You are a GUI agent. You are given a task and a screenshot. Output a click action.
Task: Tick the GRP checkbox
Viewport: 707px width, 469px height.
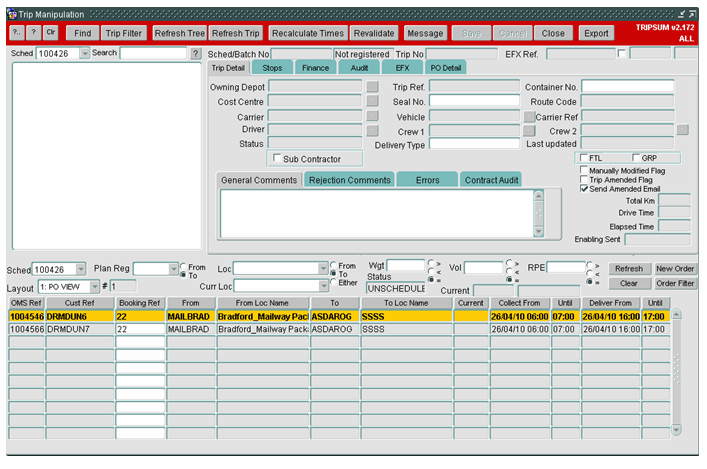pos(636,157)
